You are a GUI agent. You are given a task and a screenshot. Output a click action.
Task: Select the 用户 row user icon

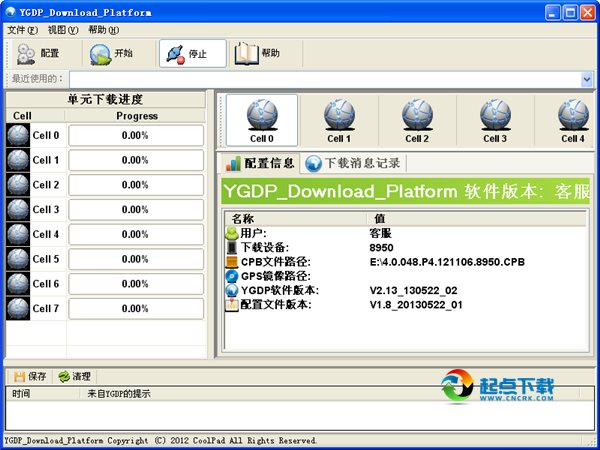click(x=232, y=233)
